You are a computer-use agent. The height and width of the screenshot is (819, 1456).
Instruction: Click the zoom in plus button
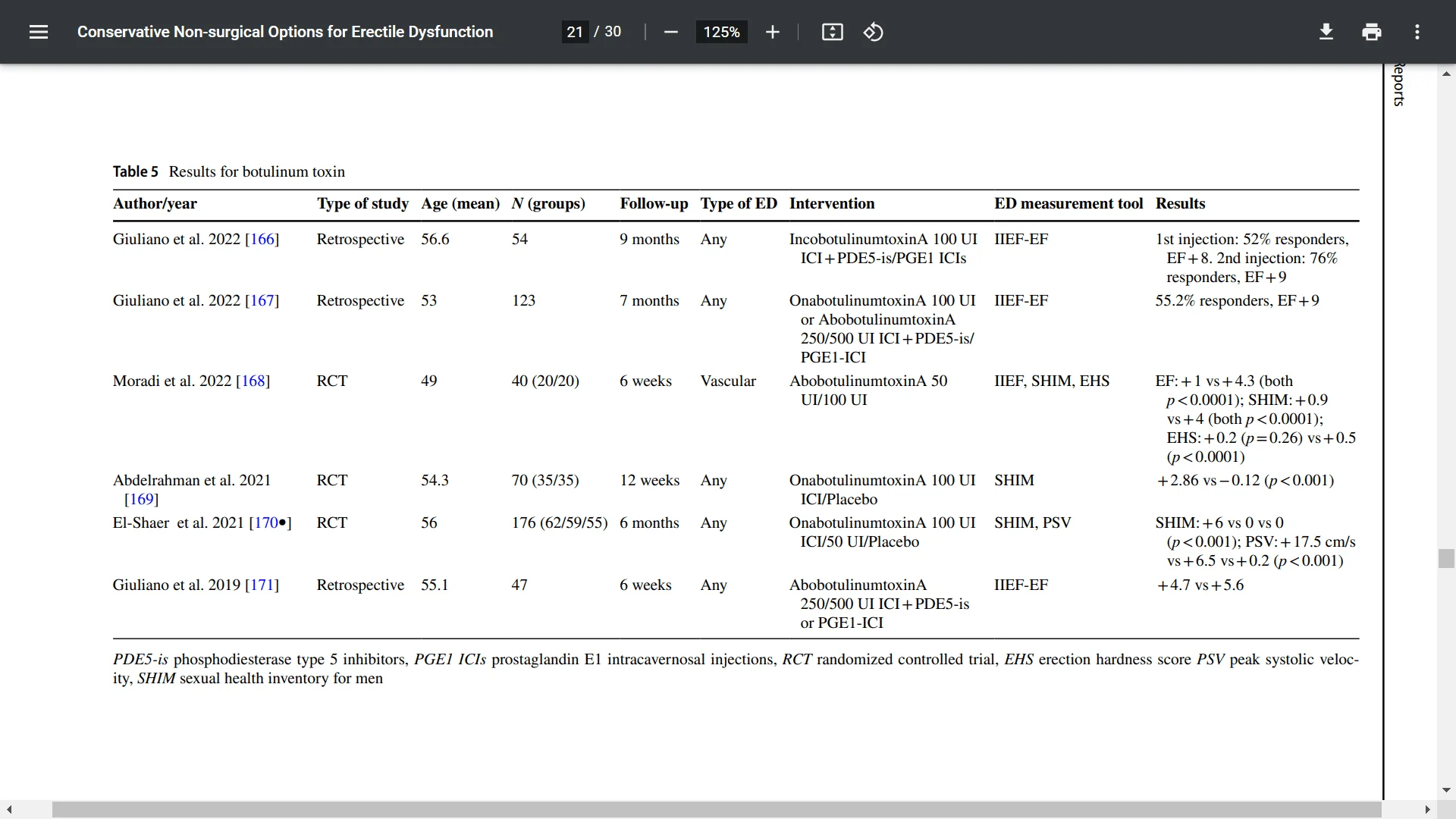coord(772,32)
